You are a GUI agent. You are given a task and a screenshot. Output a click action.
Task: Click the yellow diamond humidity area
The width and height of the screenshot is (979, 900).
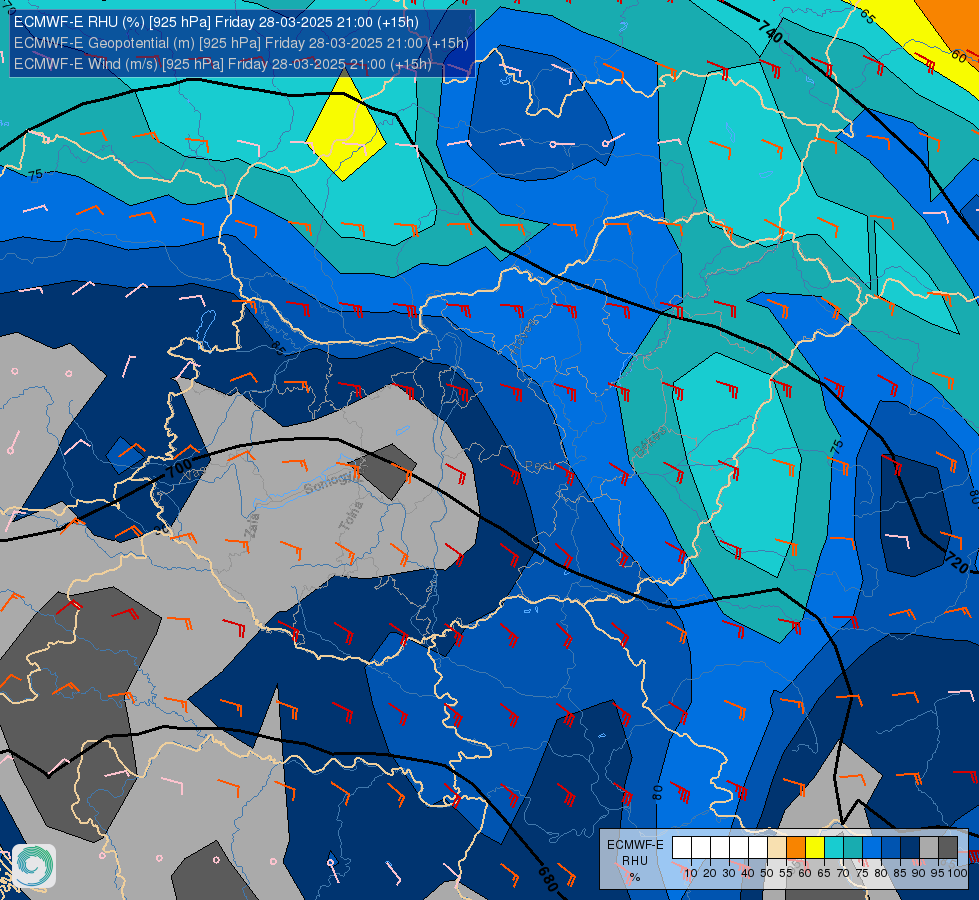(x=346, y=125)
